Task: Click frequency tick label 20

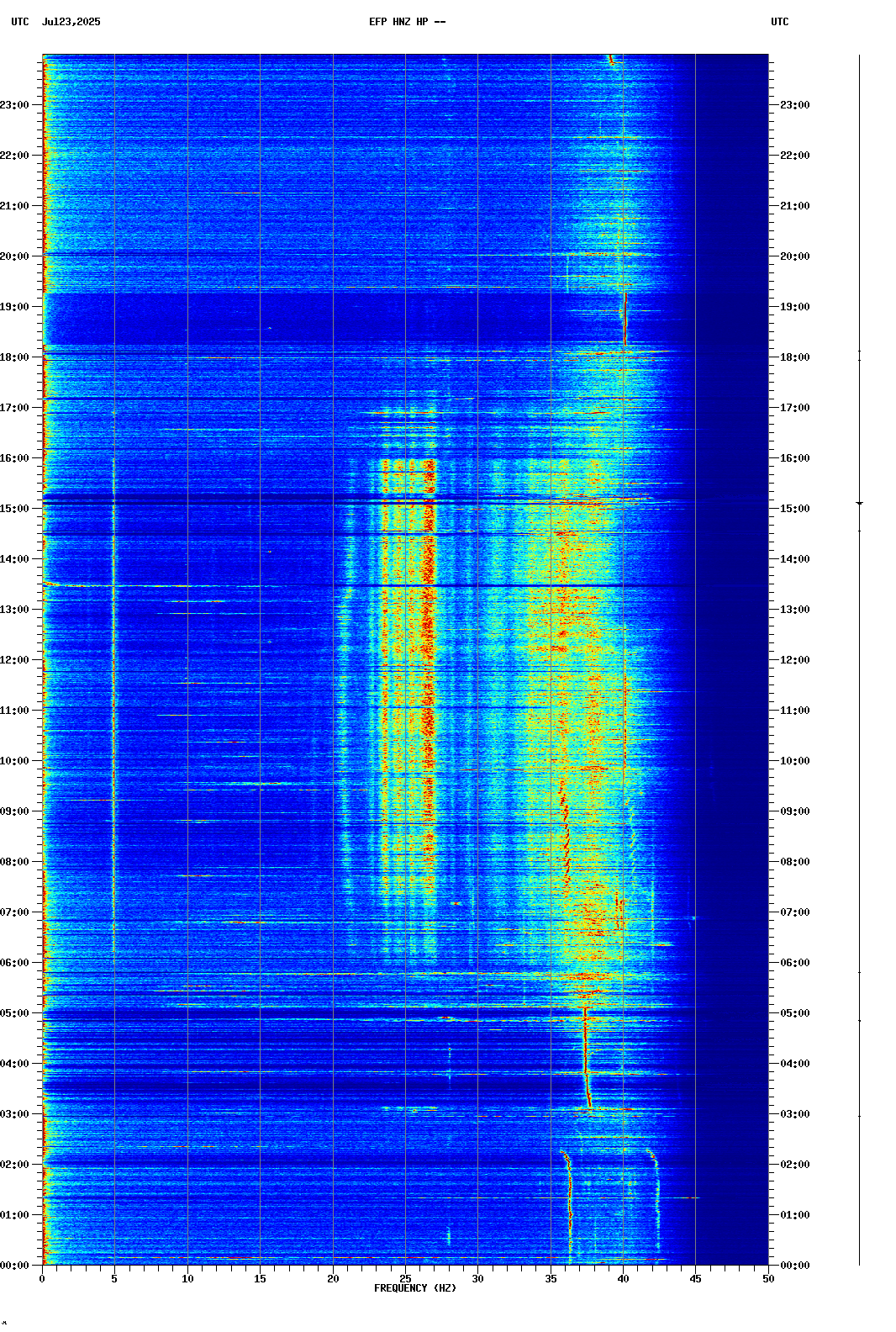Action: pyautogui.click(x=333, y=1279)
